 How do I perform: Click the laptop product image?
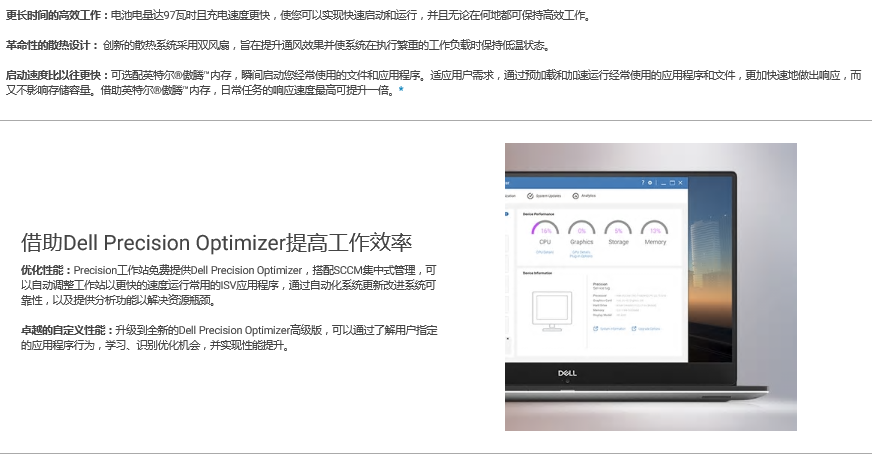tap(650, 286)
